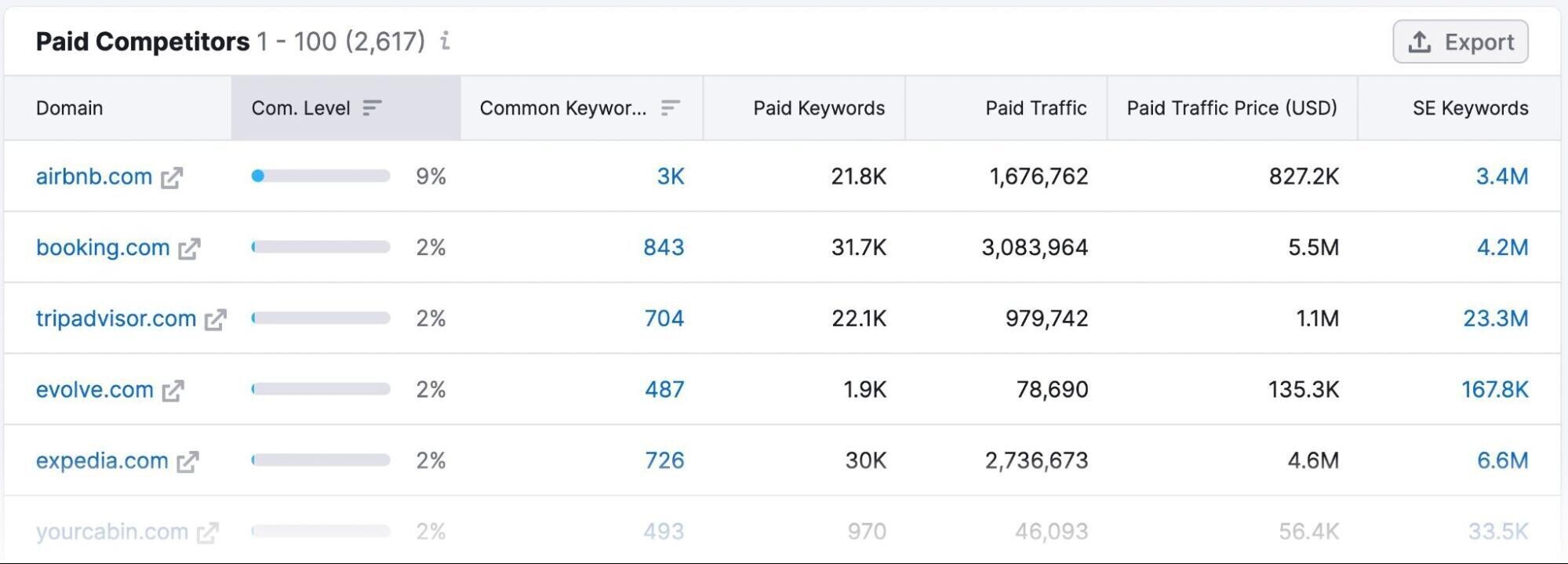This screenshot has width=1568, height=564.
Task: Open airbnb.com SE keywords value 3.4M
Action: click(x=1502, y=176)
